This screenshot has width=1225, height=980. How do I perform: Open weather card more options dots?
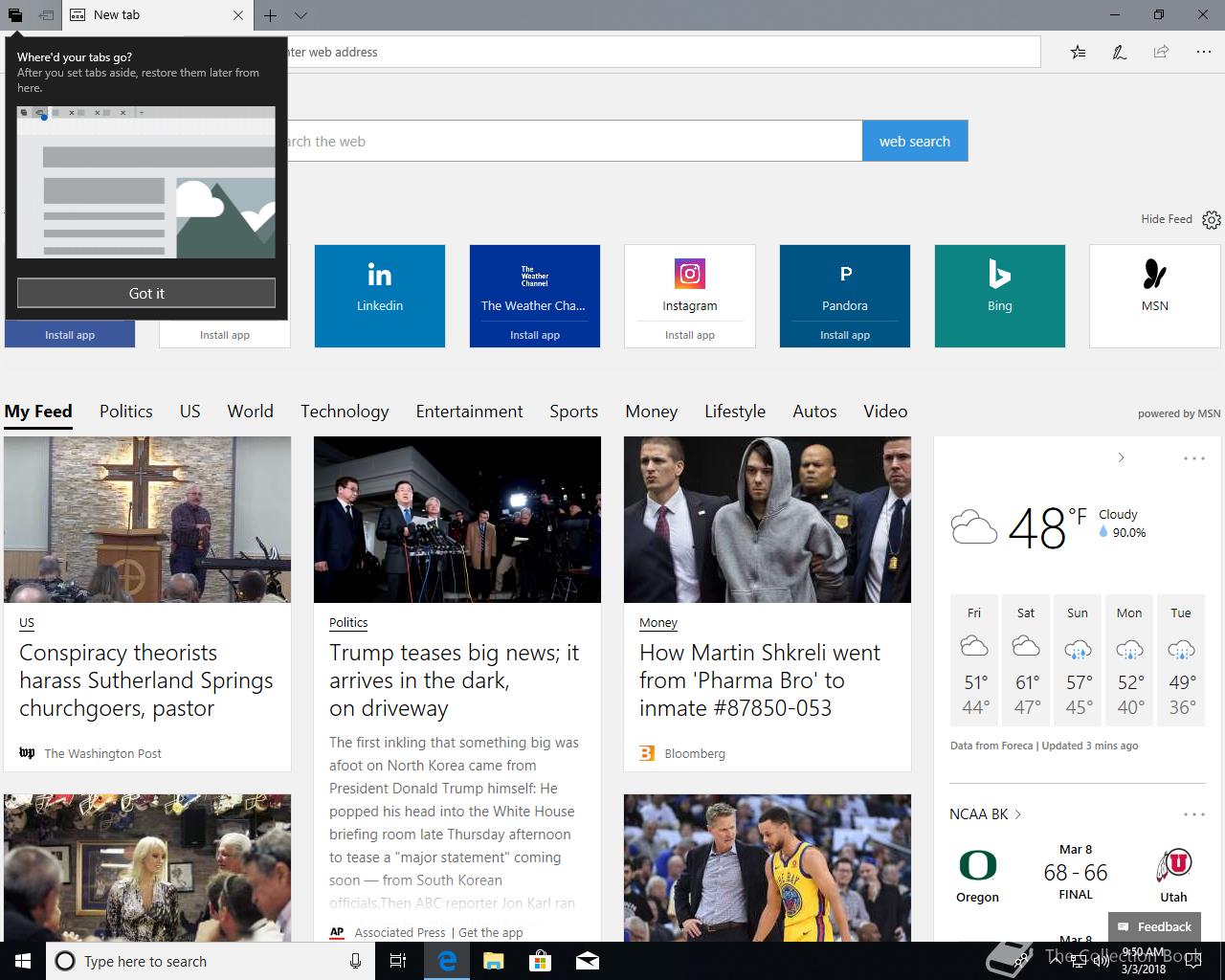click(1194, 458)
